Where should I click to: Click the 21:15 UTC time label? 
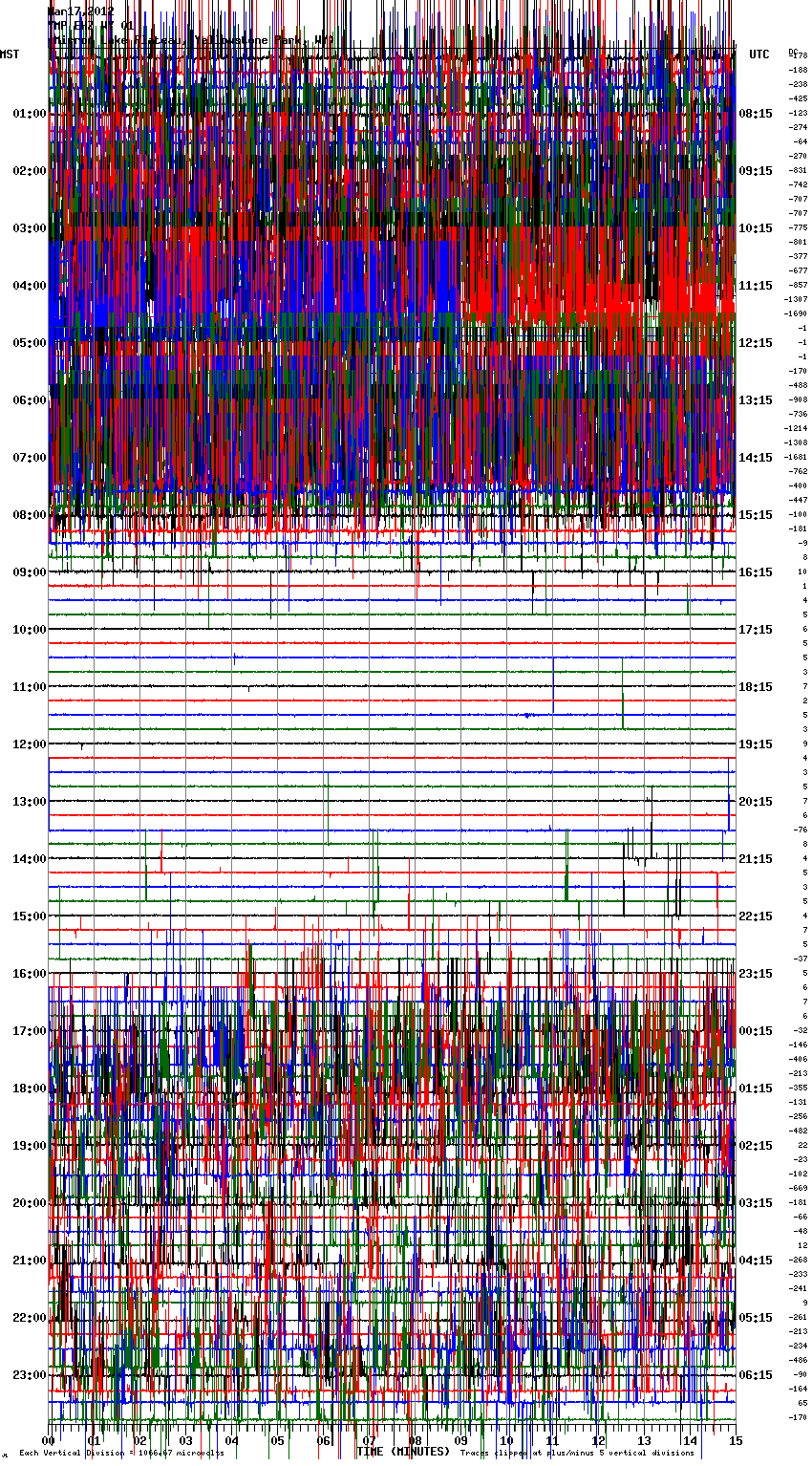[756, 859]
